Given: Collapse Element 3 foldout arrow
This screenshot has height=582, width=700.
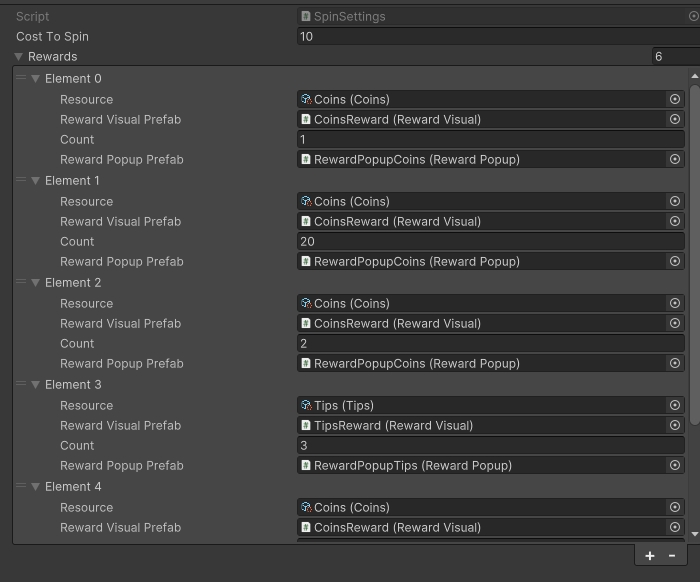Looking at the screenshot, I should tap(36, 385).
